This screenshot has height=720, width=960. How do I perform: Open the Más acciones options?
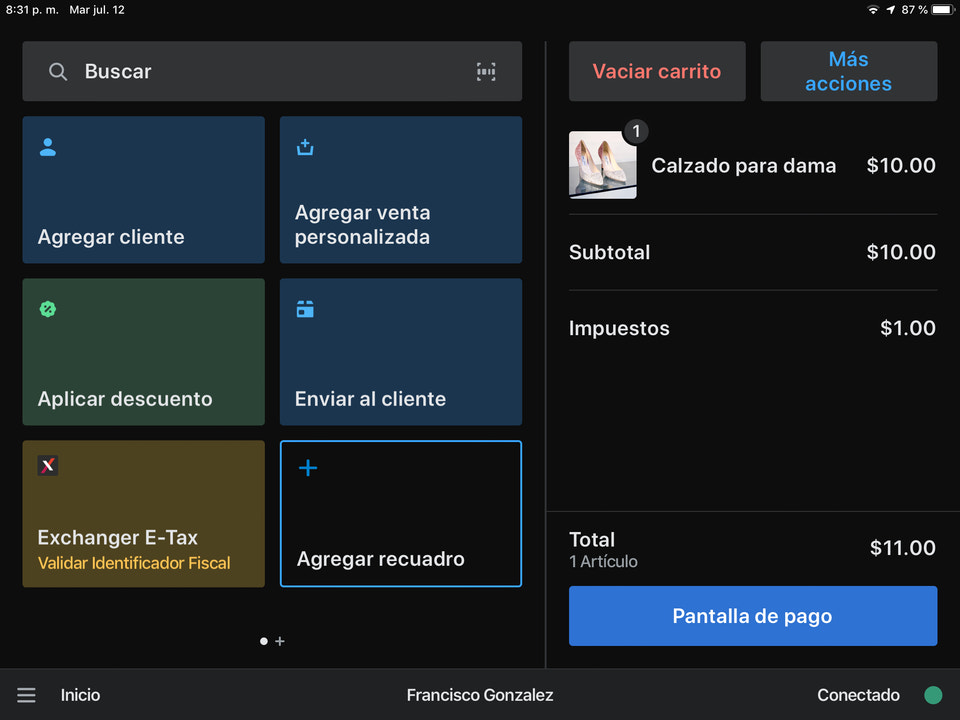(x=848, y=71)
